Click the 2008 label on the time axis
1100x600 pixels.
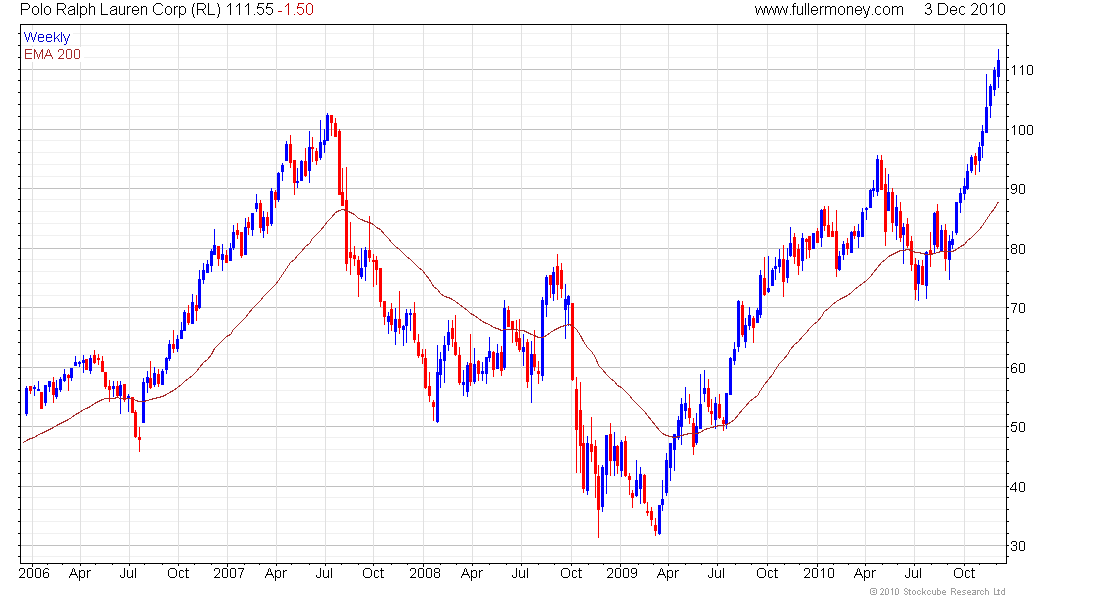(x=424, y=574)
